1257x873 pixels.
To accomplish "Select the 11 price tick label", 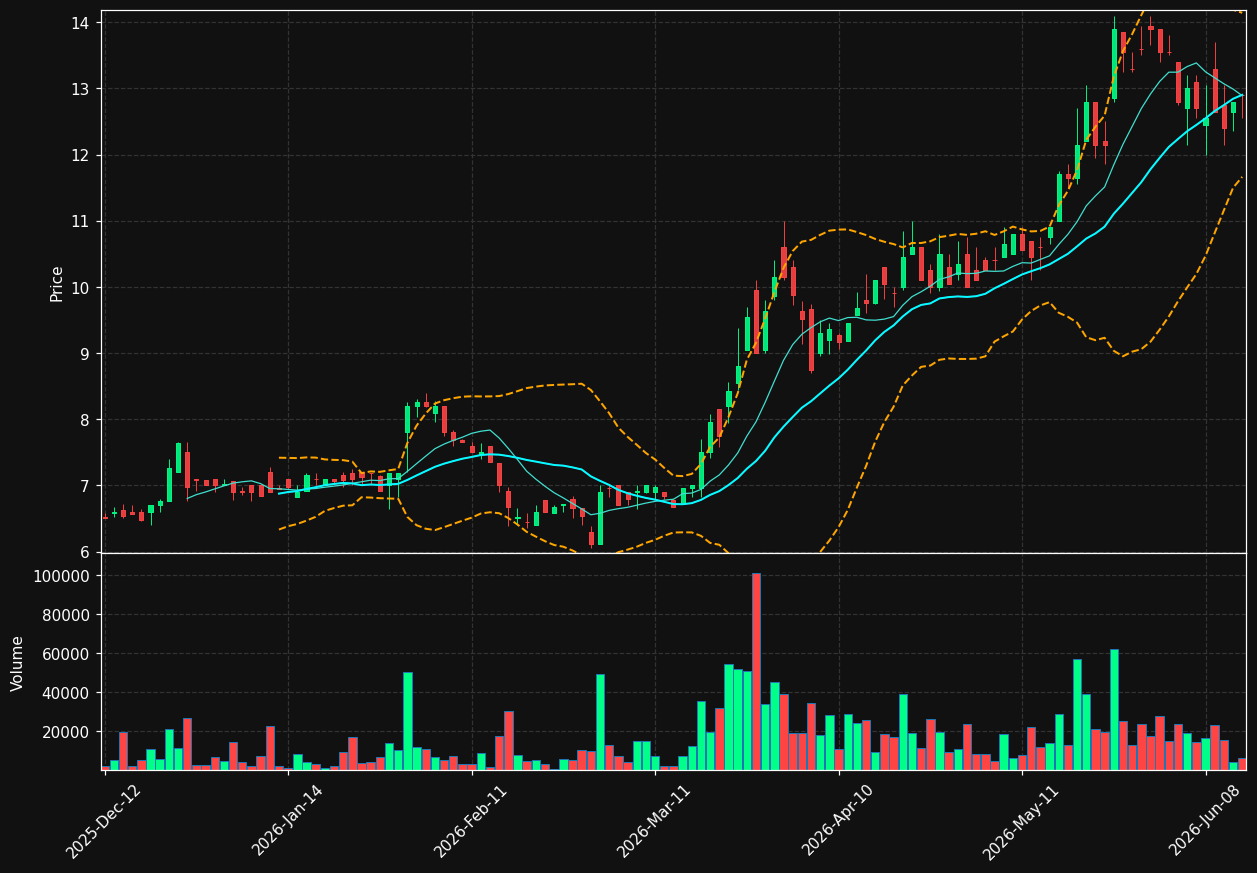I will [x=80, y=221].
